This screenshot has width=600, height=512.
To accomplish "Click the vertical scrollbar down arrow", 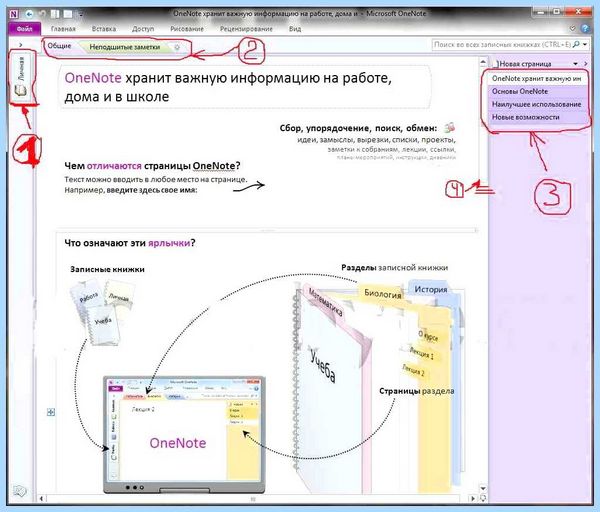I will click(x=483, y=489).
